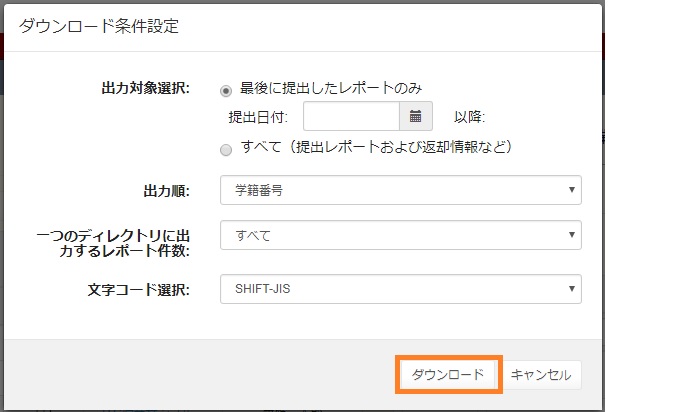Click the calendar icon beside the date field

tap(415, 117)
